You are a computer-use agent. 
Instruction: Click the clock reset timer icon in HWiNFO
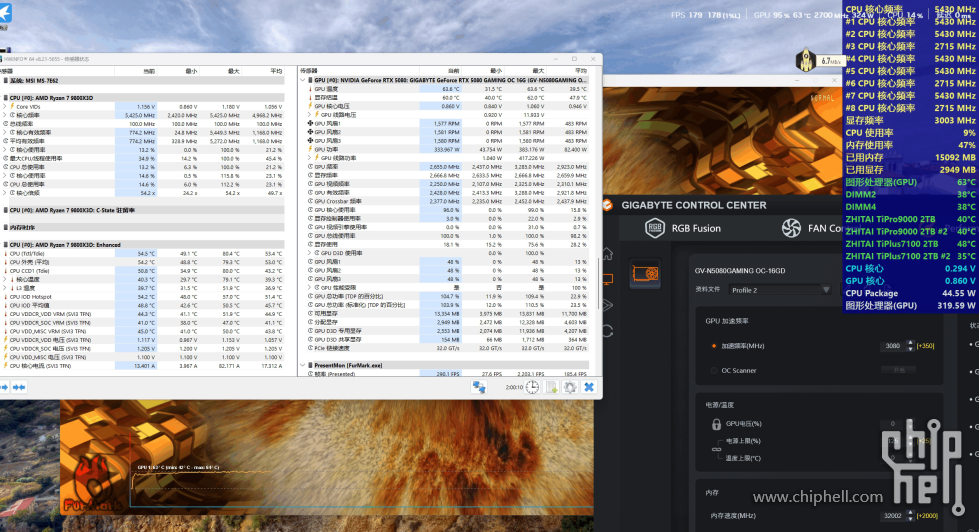(x=532, y=387)
